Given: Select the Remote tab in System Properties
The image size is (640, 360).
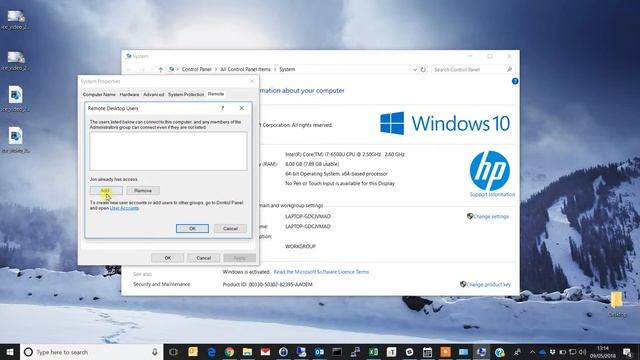Looking at the screenshot, I should (216, 94).
